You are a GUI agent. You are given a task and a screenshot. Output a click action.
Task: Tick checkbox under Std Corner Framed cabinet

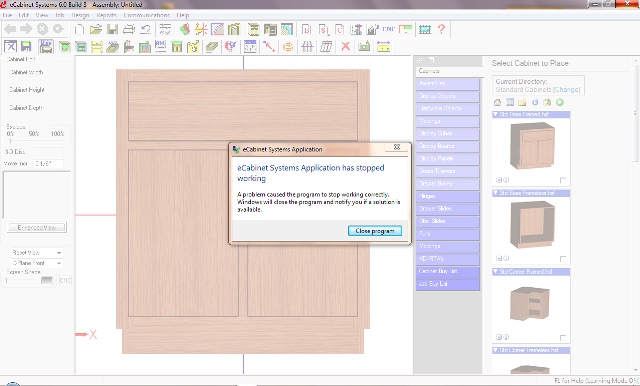(x=563, y=337)
